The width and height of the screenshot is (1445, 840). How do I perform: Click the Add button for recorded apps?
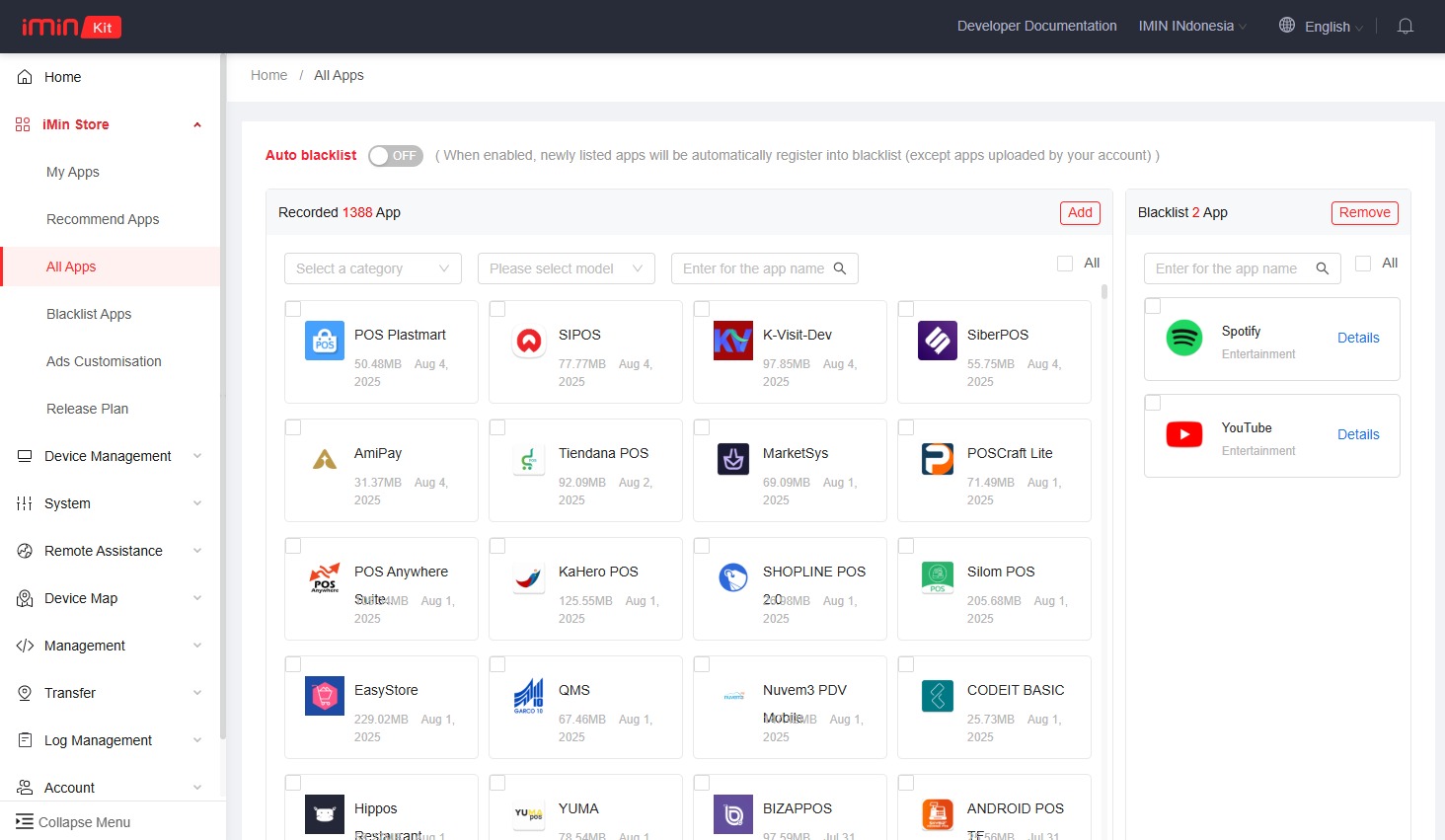tap(1079, 212)
